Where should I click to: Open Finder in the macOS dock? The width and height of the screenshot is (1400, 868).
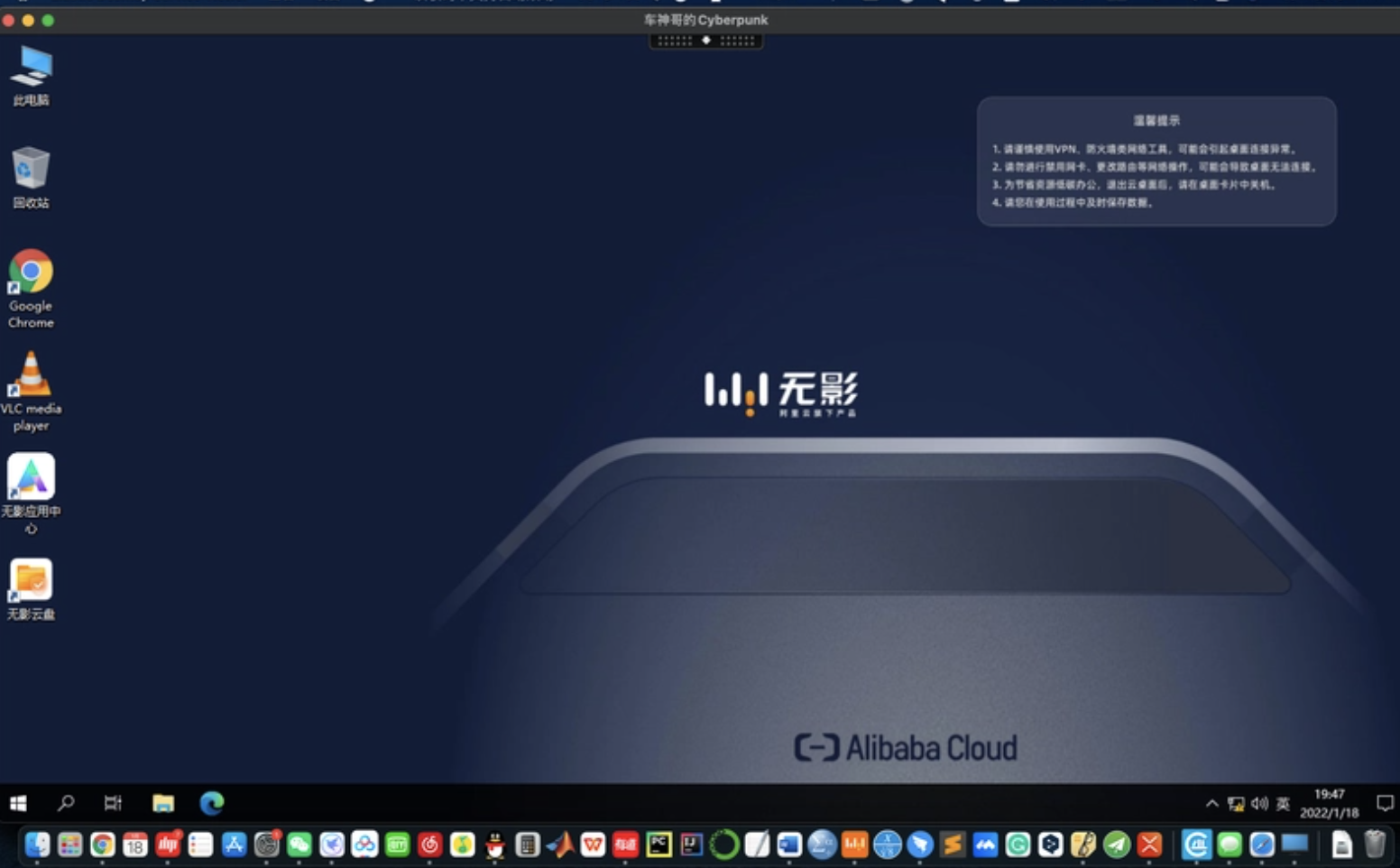point(37,845)
